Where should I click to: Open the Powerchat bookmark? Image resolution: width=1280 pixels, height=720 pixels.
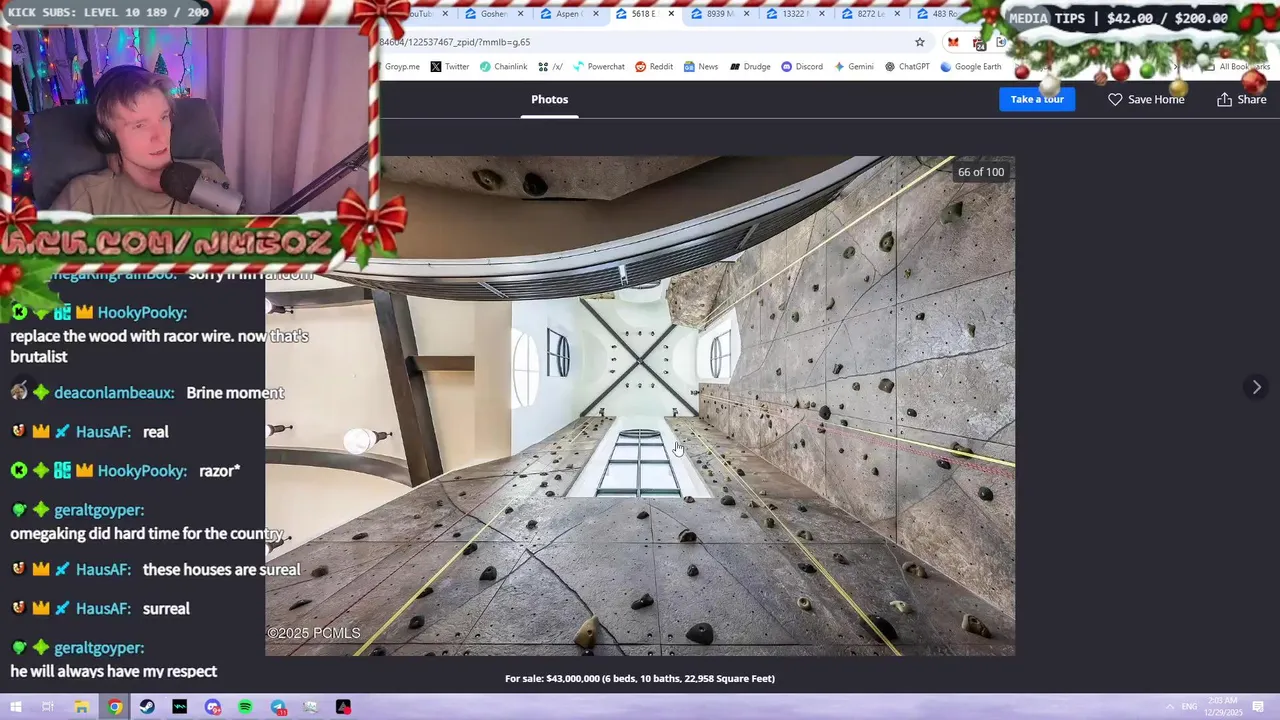click(598, 67)
